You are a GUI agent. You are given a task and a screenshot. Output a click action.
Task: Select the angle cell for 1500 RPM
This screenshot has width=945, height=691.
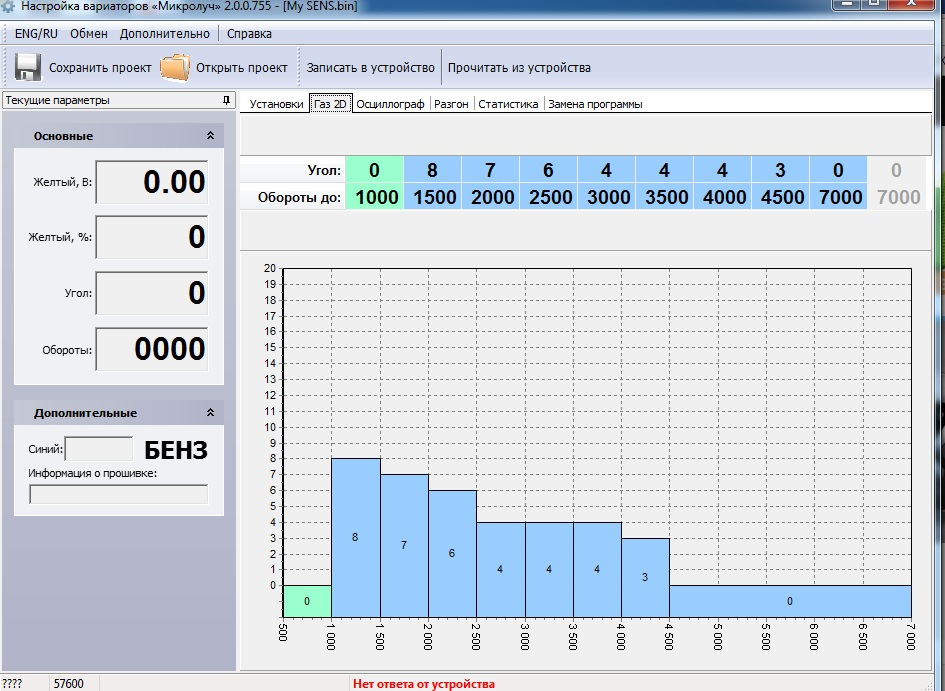(432, 170)
